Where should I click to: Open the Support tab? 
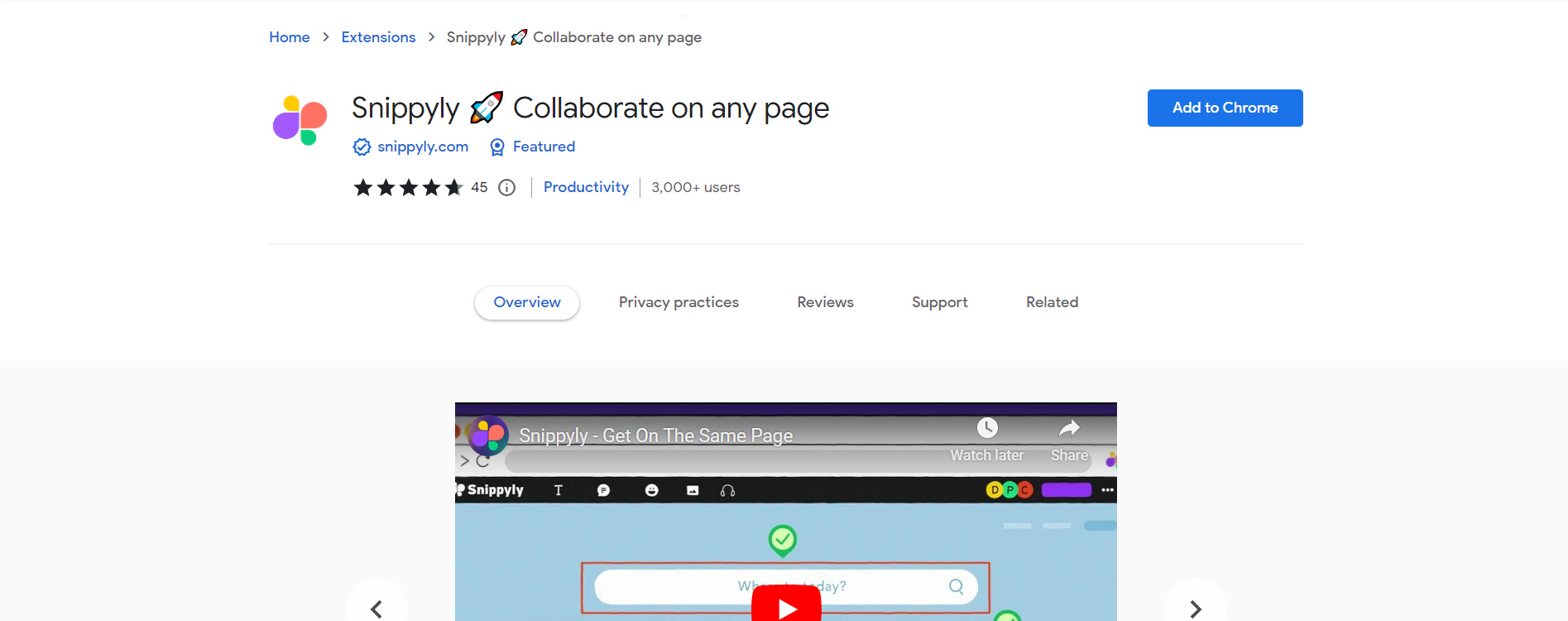940,302
